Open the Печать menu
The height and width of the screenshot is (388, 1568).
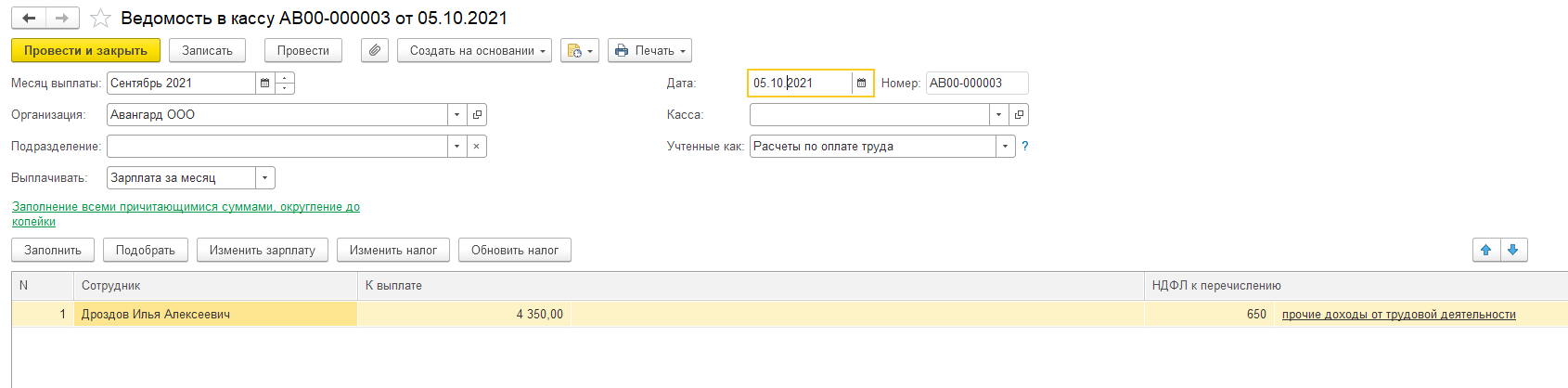(x=649, y=50)
